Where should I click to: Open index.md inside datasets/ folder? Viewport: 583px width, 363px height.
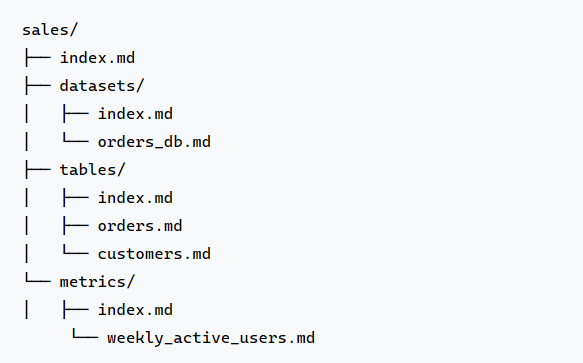(135, 114)
